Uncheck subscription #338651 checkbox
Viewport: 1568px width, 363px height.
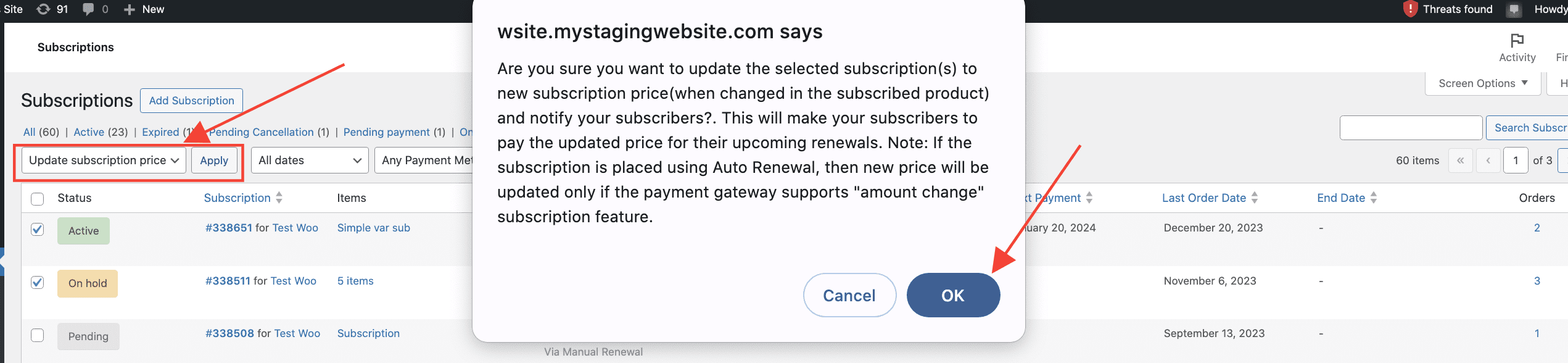point(37,230)
